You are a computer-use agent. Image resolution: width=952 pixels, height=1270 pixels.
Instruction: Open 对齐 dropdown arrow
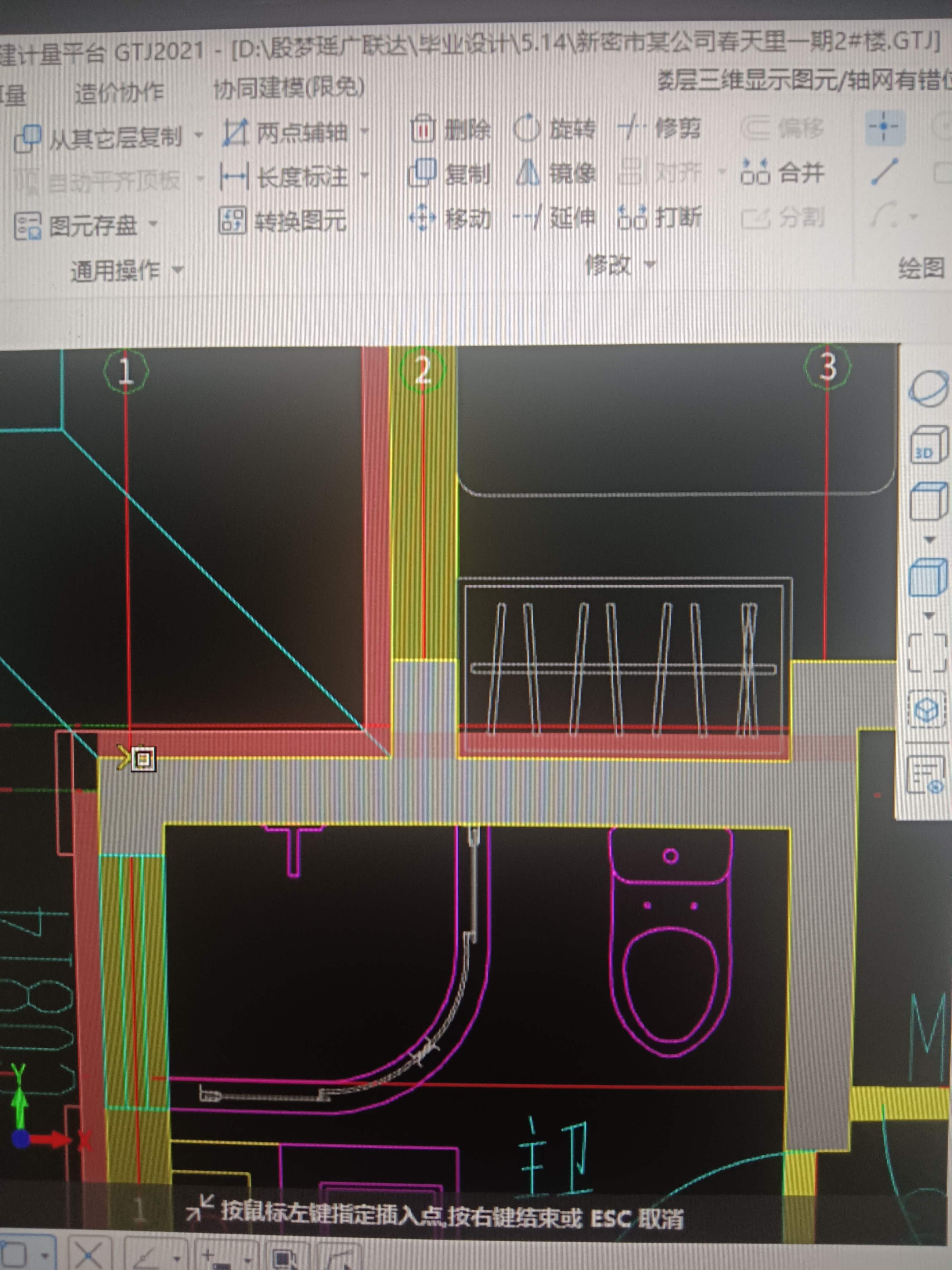point(722,171)
